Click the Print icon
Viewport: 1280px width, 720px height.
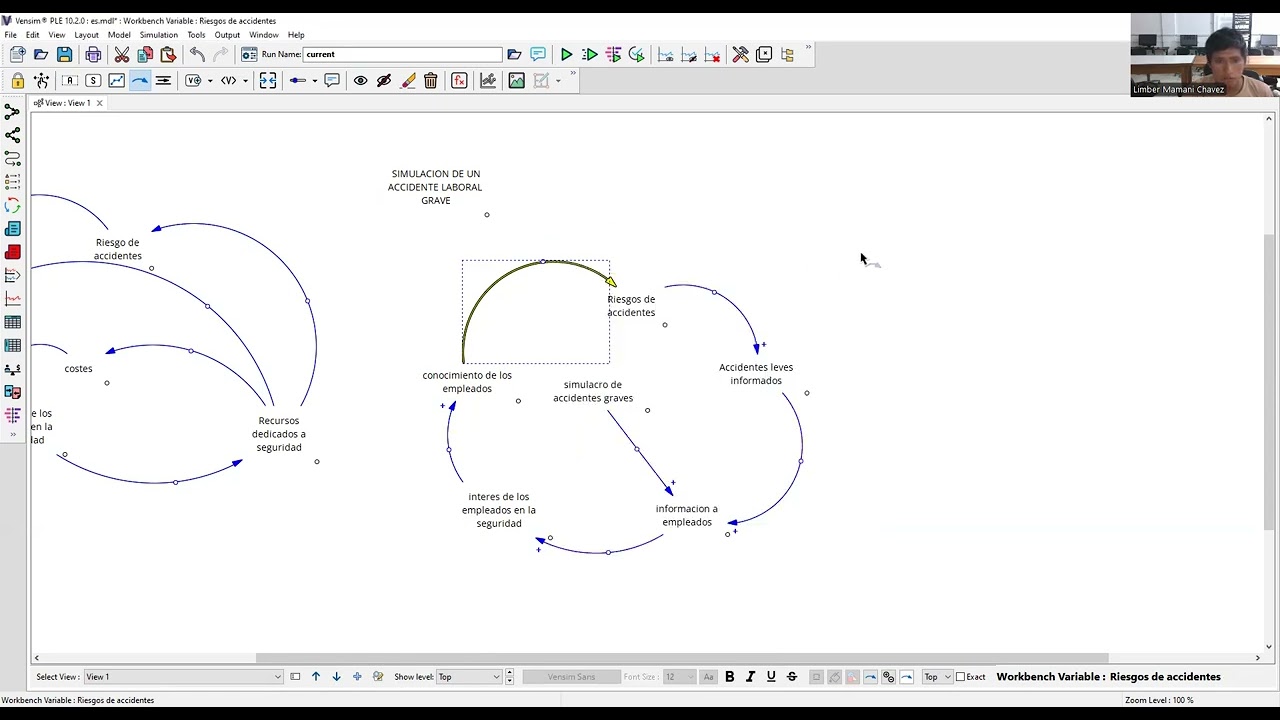point(93,54)
